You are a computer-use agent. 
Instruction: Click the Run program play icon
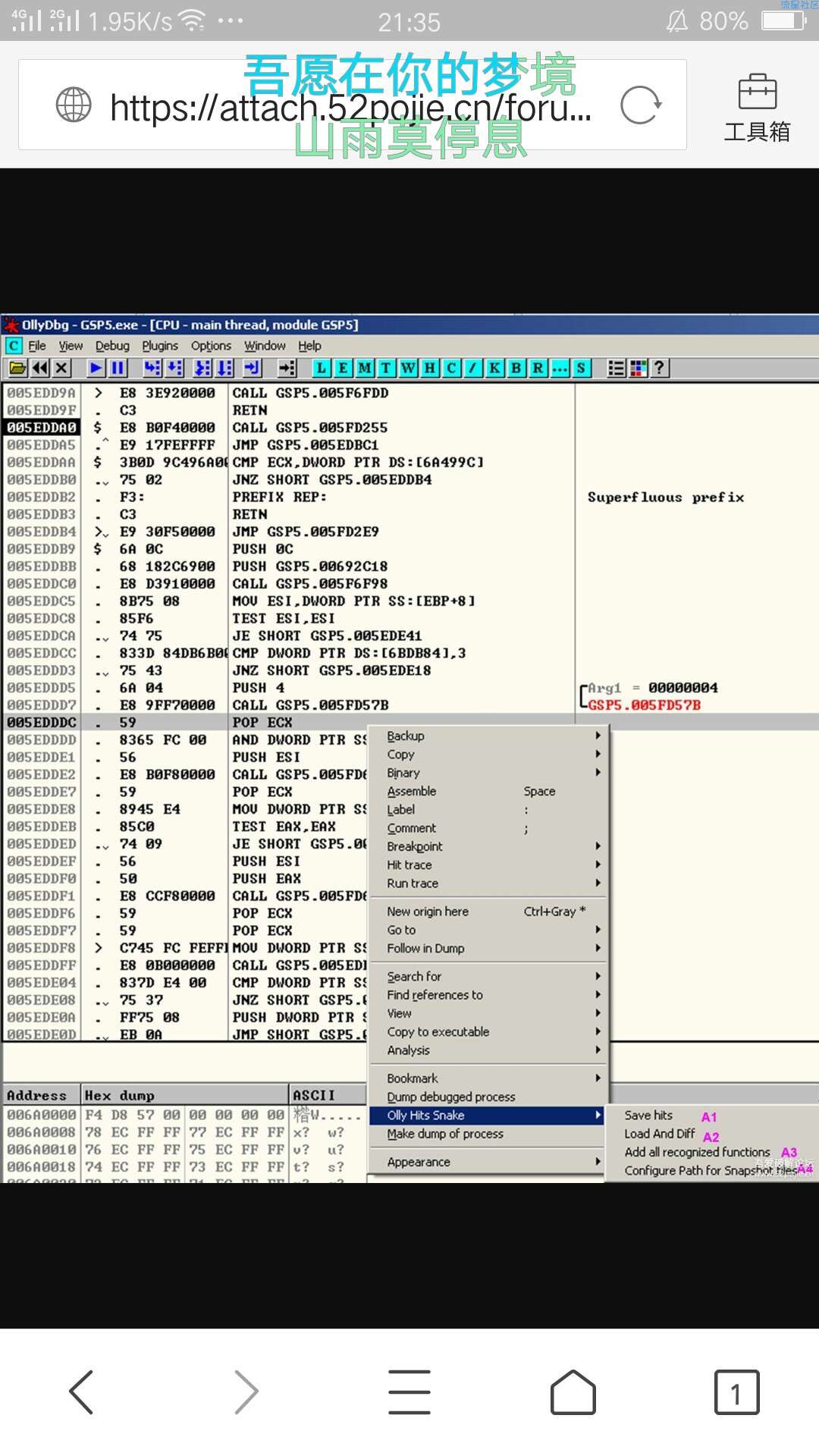(x=96, y=369)
